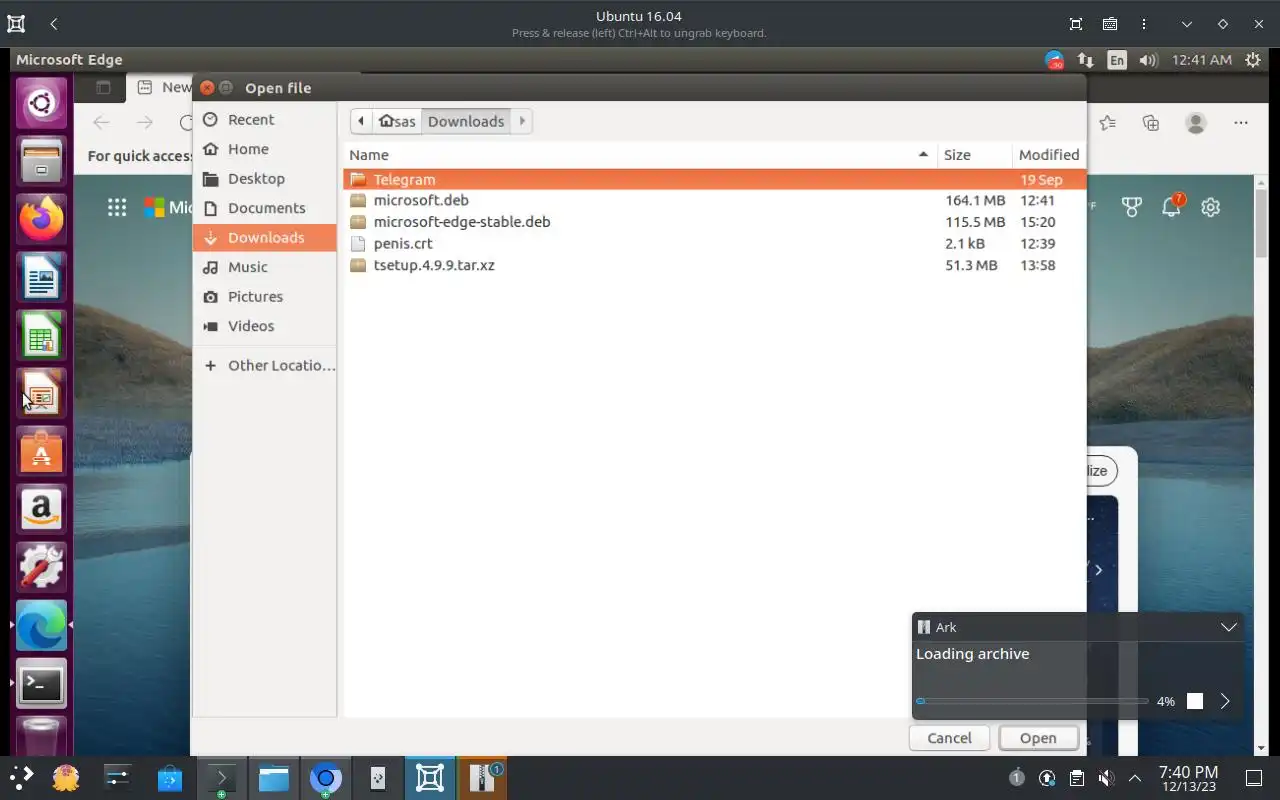Click the sas home path button

397,121
